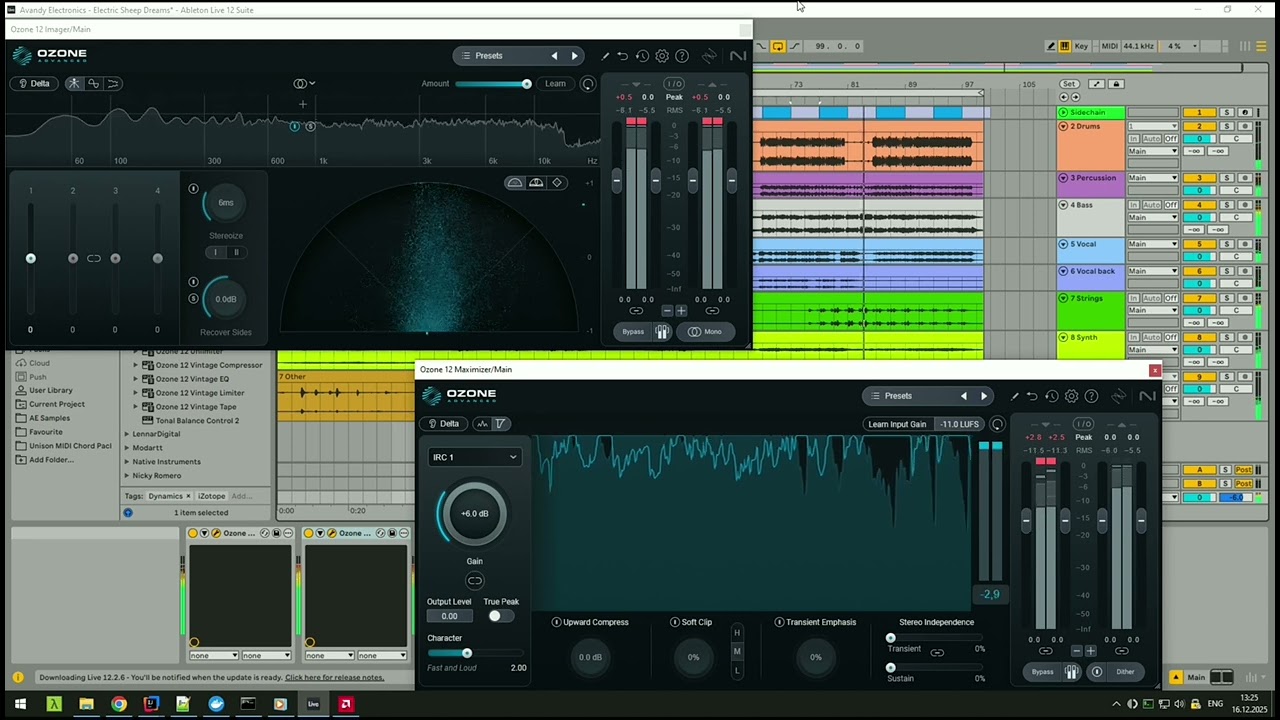Select Stereoize mode I
The width and height of the screenshot is (1280, 720).
point(215,252)
